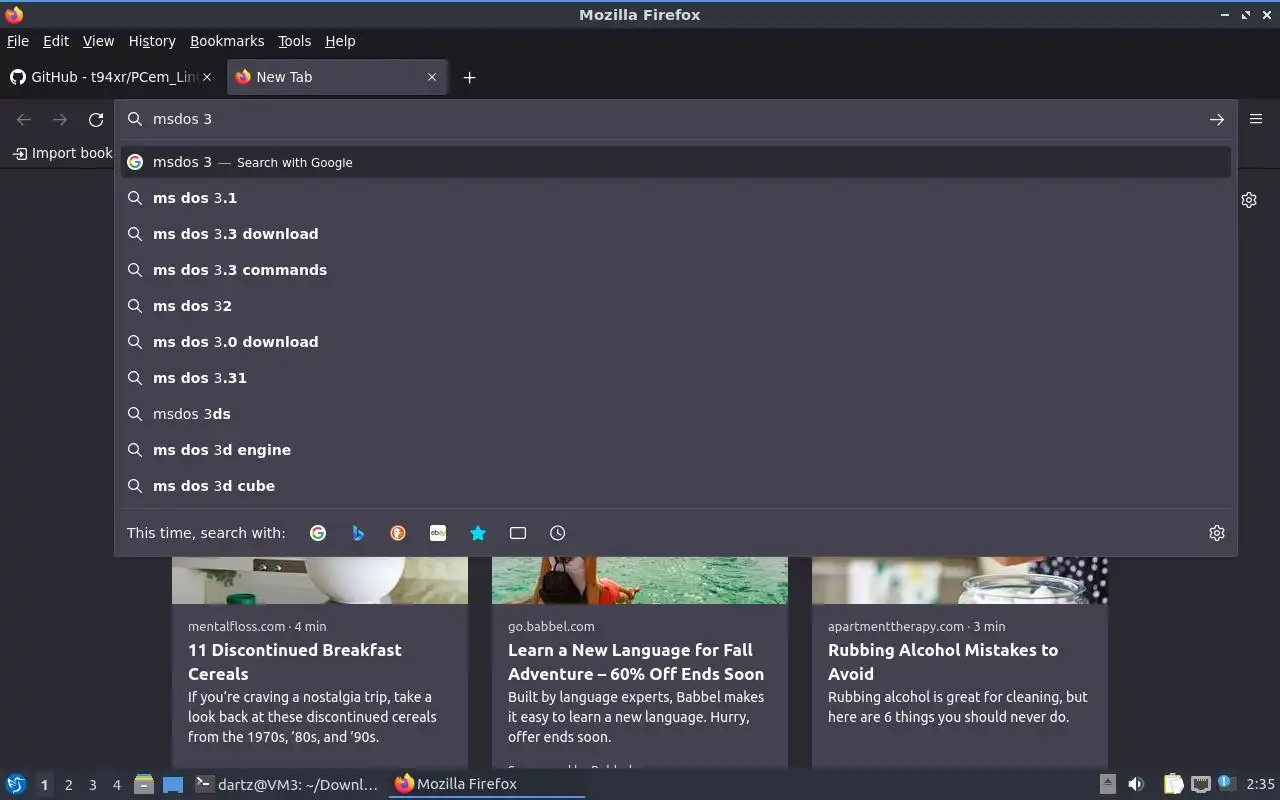Search this time with Bing icon
Image resolution: width=1280 pixels, height=800 pixels.
tap(358, 533)
